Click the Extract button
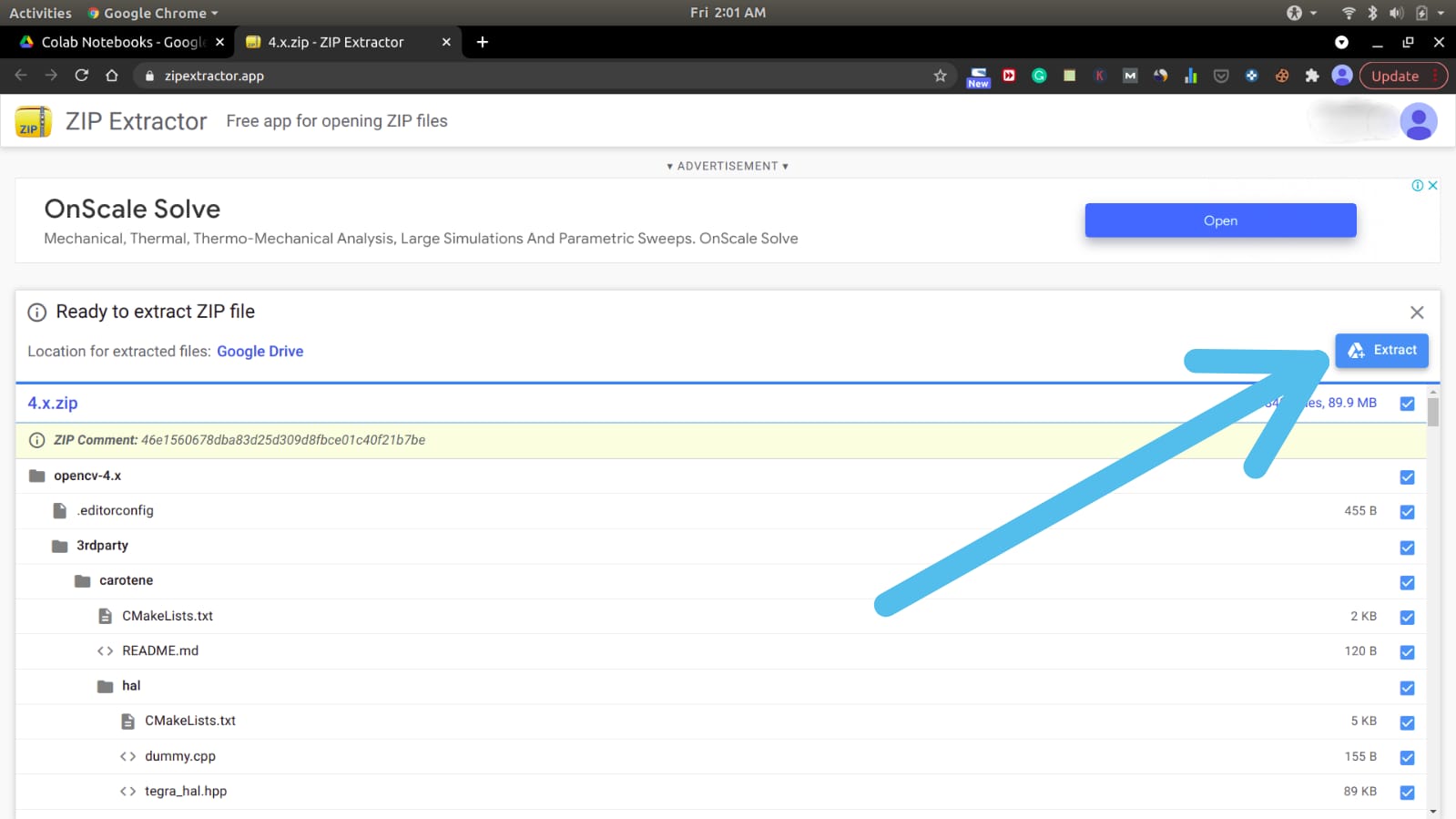Image resolution: width=1456 pixels, height=819 pixels. [x=1381, y=350]
